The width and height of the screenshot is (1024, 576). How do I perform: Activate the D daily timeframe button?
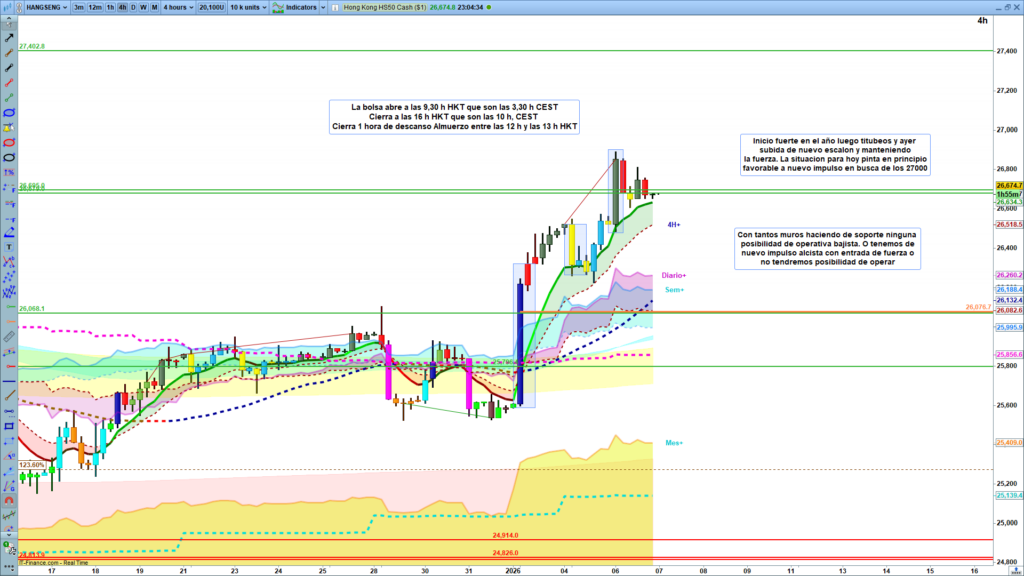tap(134, 7)
